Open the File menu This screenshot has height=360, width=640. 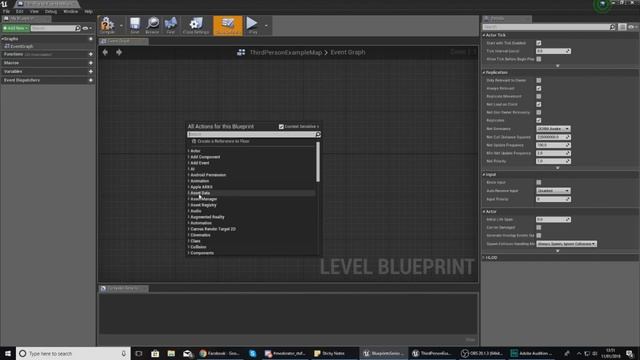pos(6,11)
